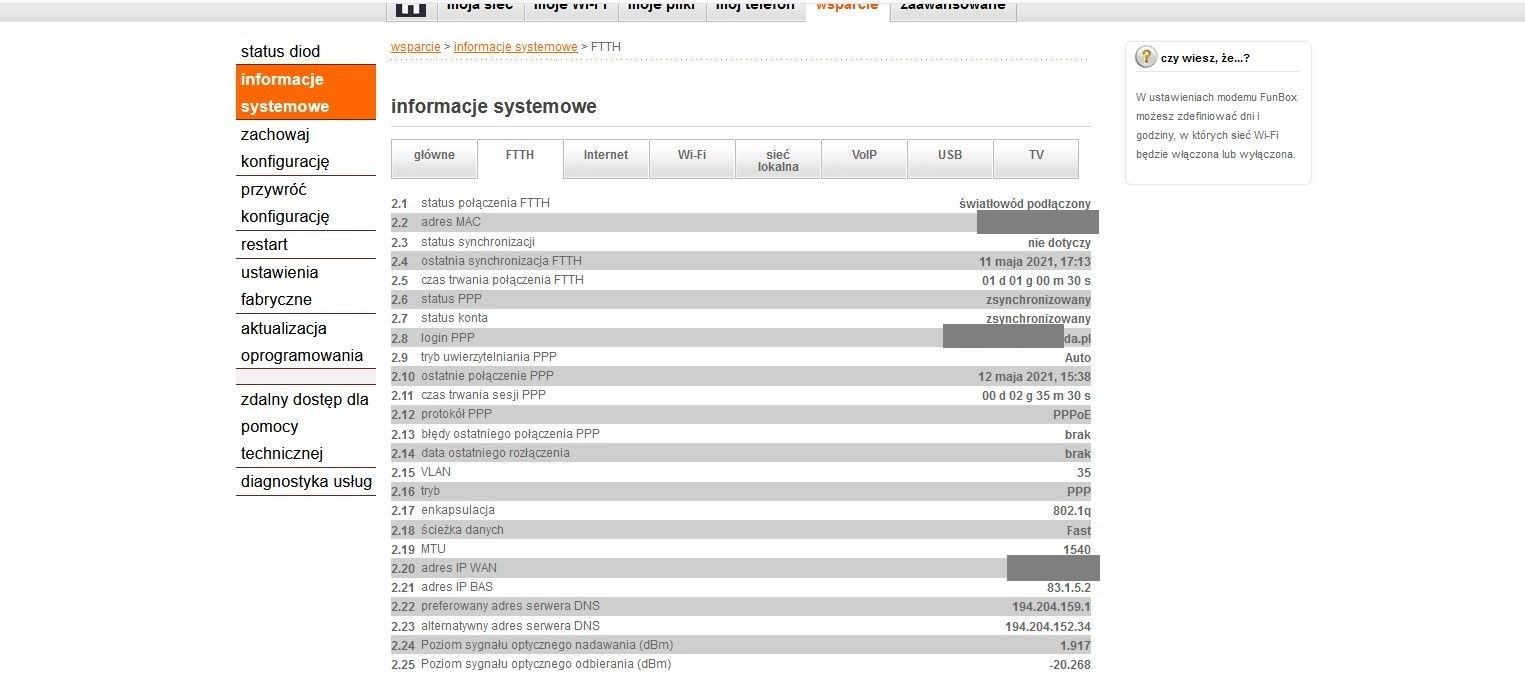The image size is (1525, 681).
Task: Switch to the VoIP tab
Action: point(863,157)
